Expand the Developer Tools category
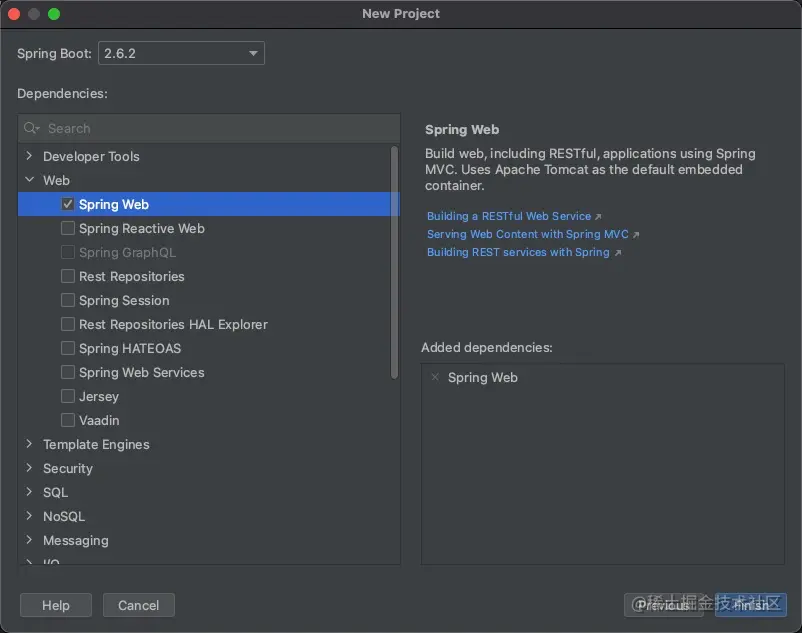The height and width of the screenshot is (633, 802). (30, 156)
